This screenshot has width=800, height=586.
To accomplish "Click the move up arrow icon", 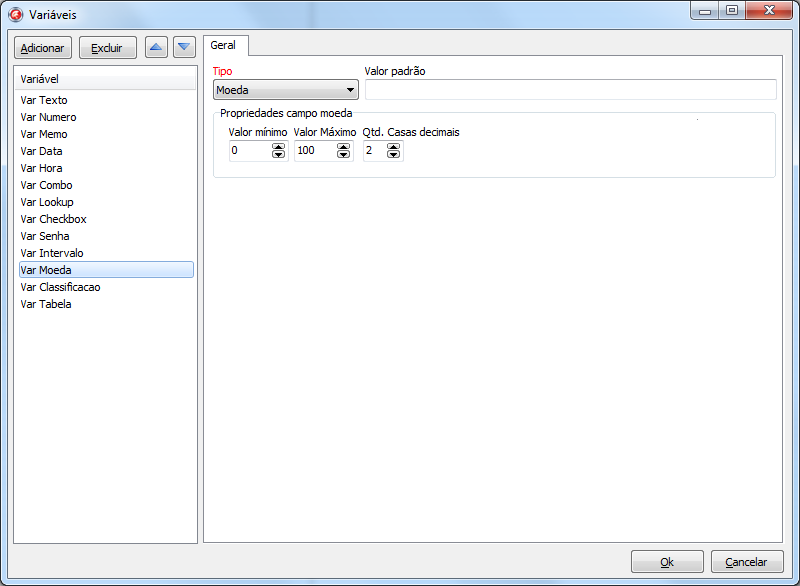I will click(x=156, y=47).
